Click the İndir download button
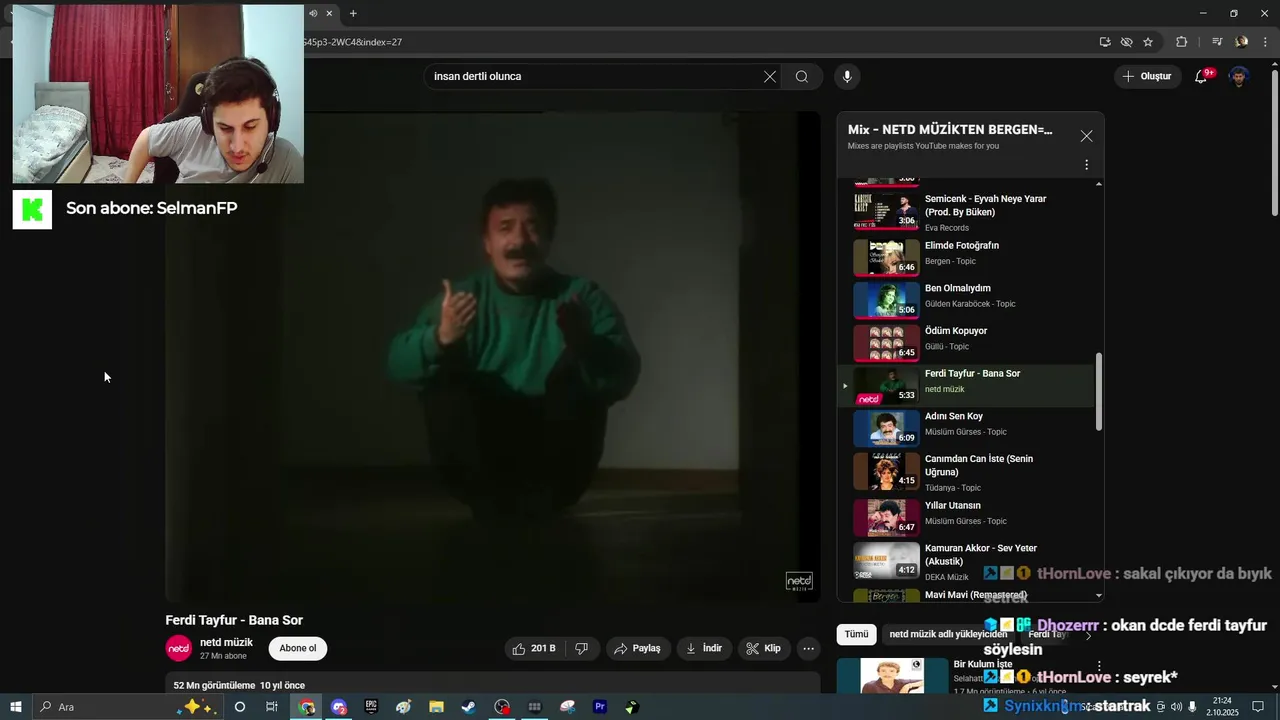Screen dimensions: 1280x720 point(704,648)
